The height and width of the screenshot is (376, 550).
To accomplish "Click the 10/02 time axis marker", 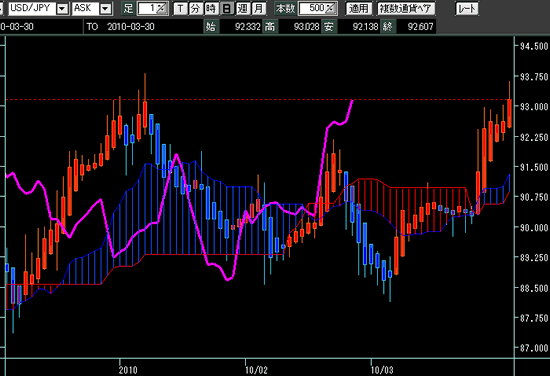I will pos(256,370).
